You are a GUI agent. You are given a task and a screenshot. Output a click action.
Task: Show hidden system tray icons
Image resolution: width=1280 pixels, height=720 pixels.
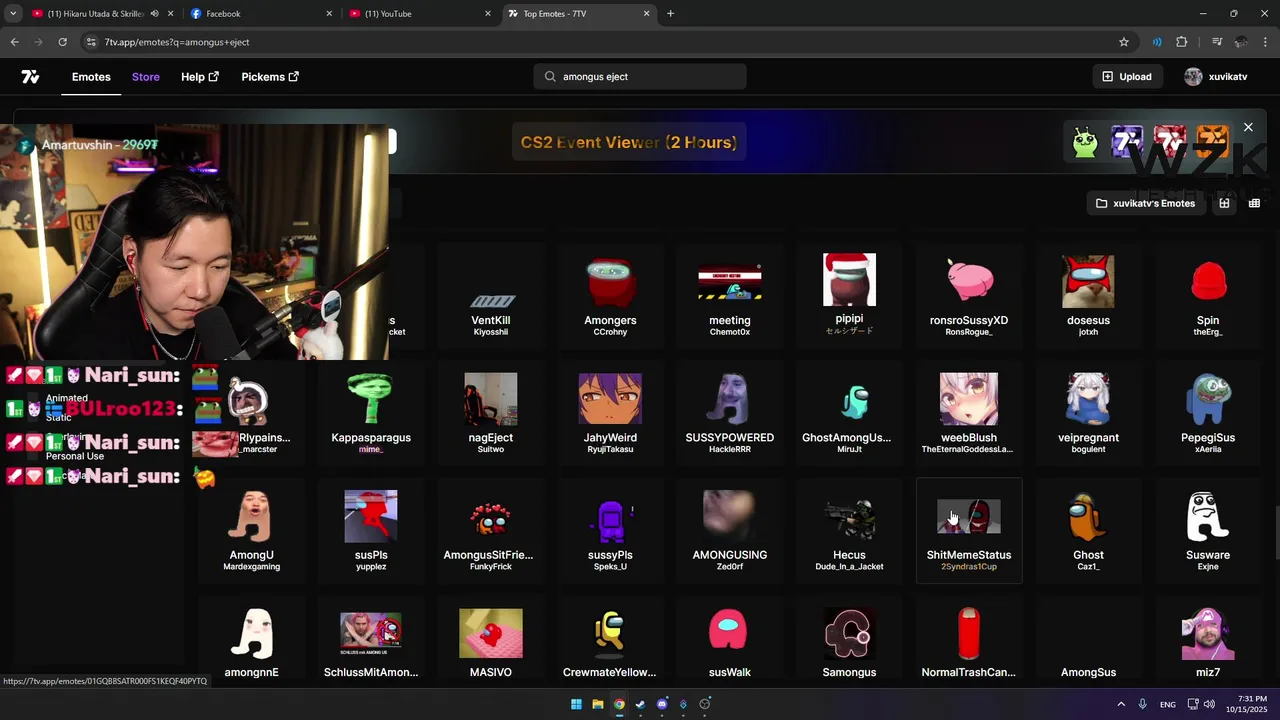pos(1121,704)
